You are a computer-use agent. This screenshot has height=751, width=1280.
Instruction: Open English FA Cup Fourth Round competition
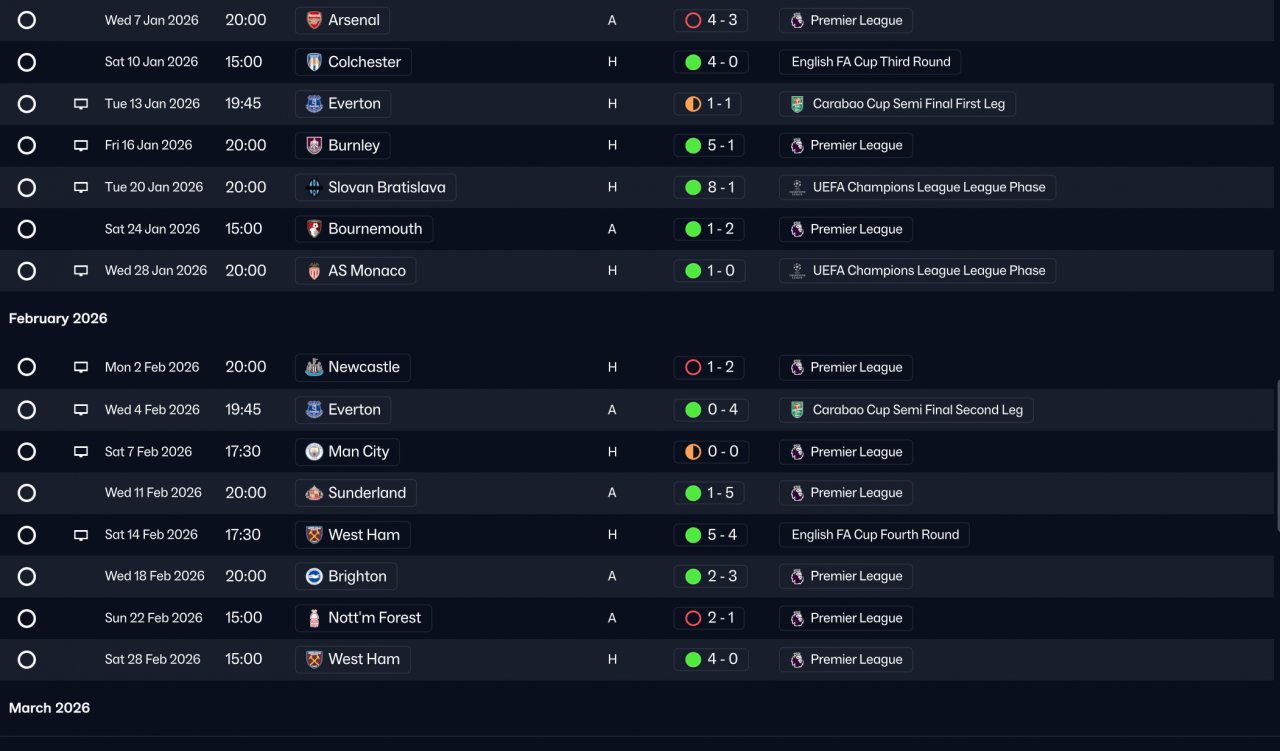coord(874,535)
